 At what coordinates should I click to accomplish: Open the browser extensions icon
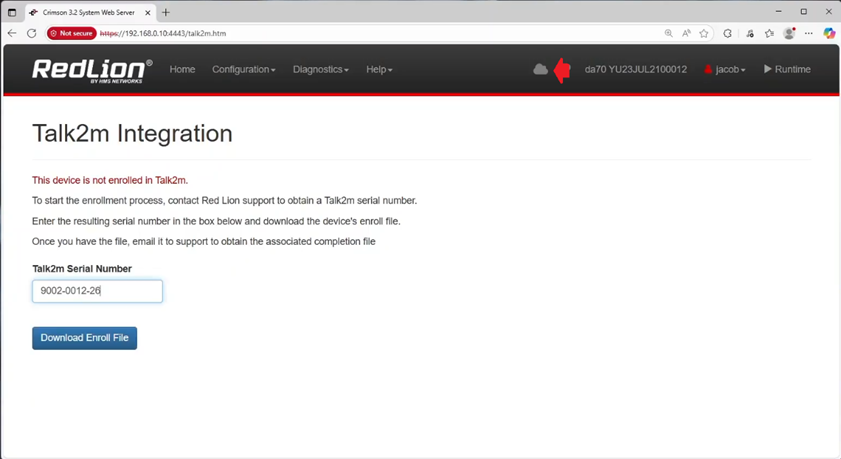click(727, 33)
